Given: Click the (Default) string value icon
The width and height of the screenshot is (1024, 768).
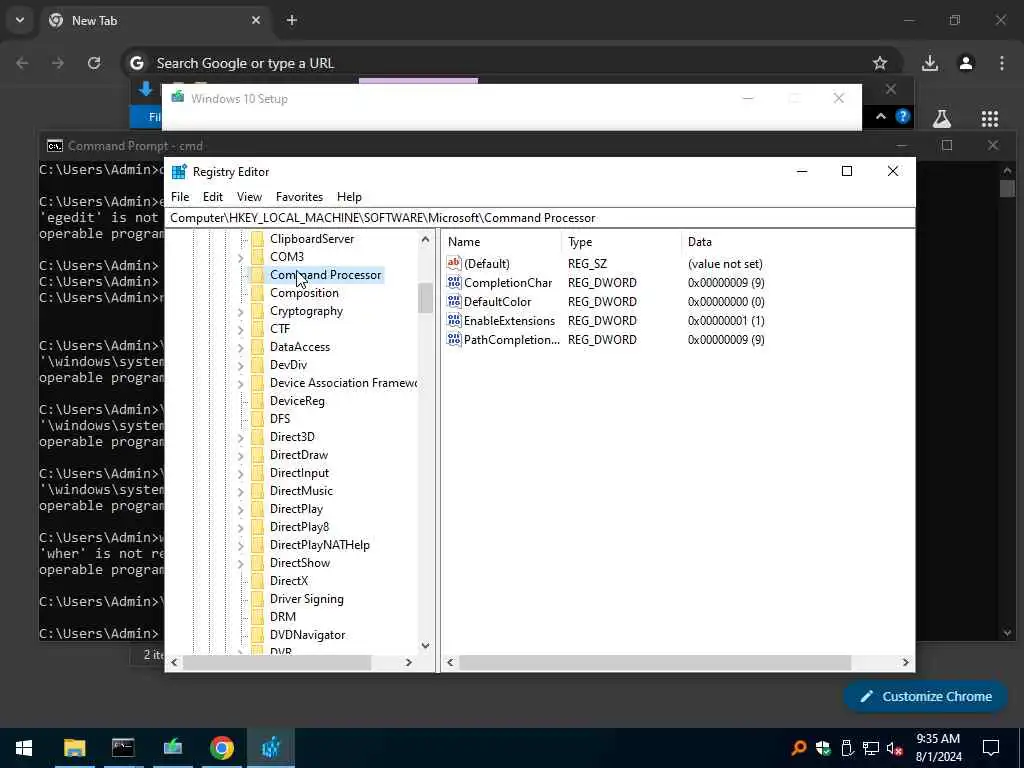Looking at the screenshot, I should point(454,263).
